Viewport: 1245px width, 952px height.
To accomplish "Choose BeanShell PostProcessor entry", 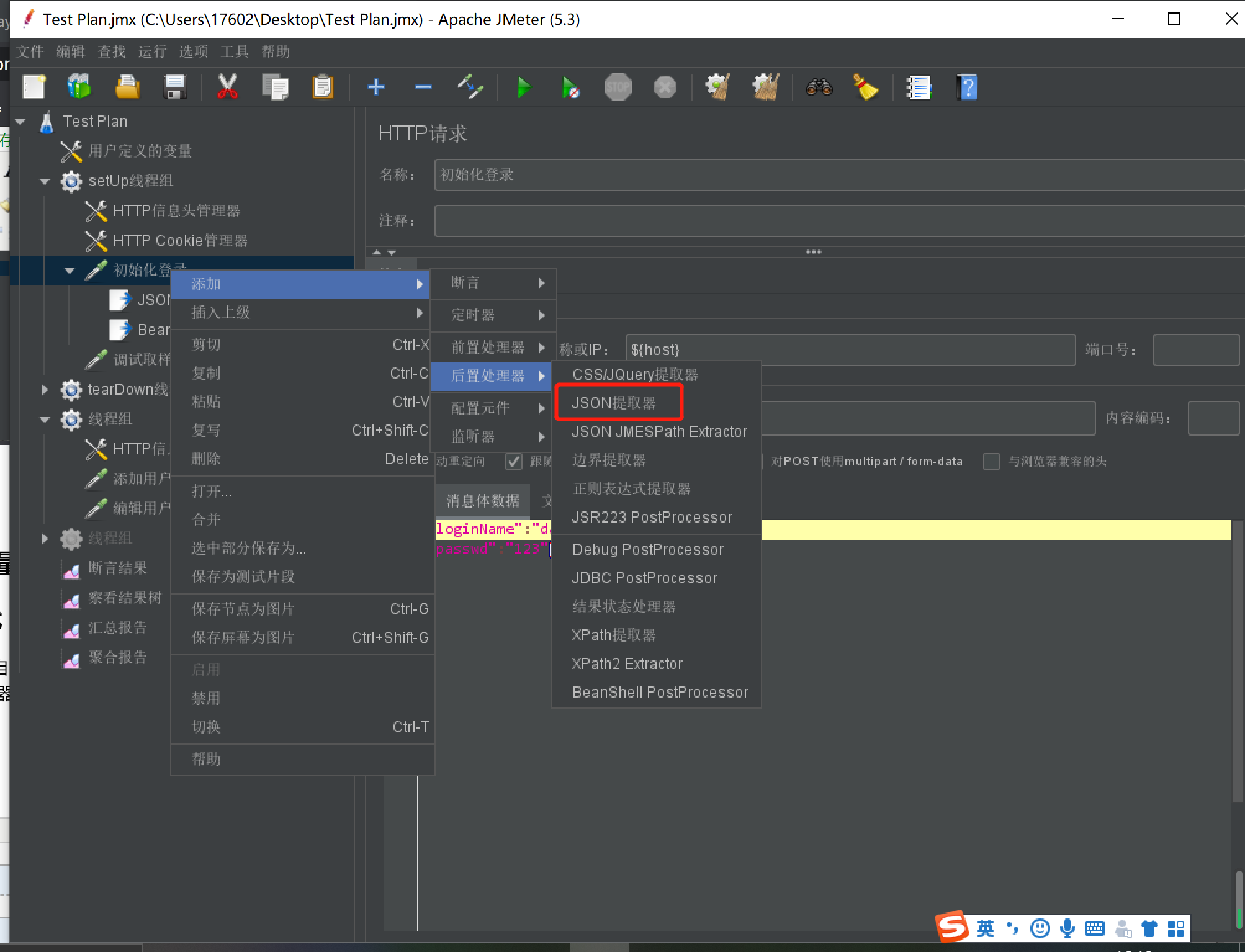I will coord(657,693).
